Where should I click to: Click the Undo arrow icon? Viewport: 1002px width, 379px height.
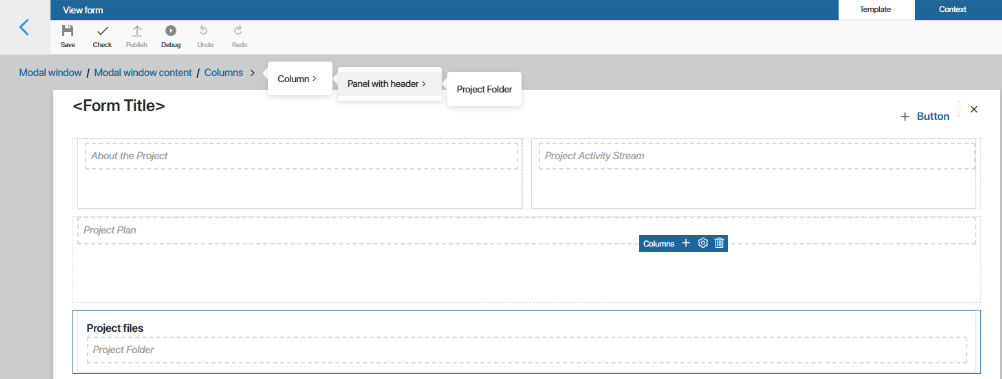204,30
